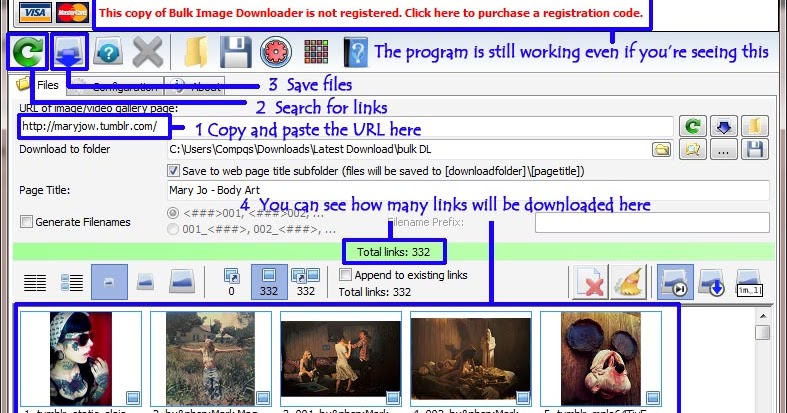This screenshot has width=787, height=413.
Task: Toggle the corner checkbox on thumbnail 5
Action: [x=653, y=397]
